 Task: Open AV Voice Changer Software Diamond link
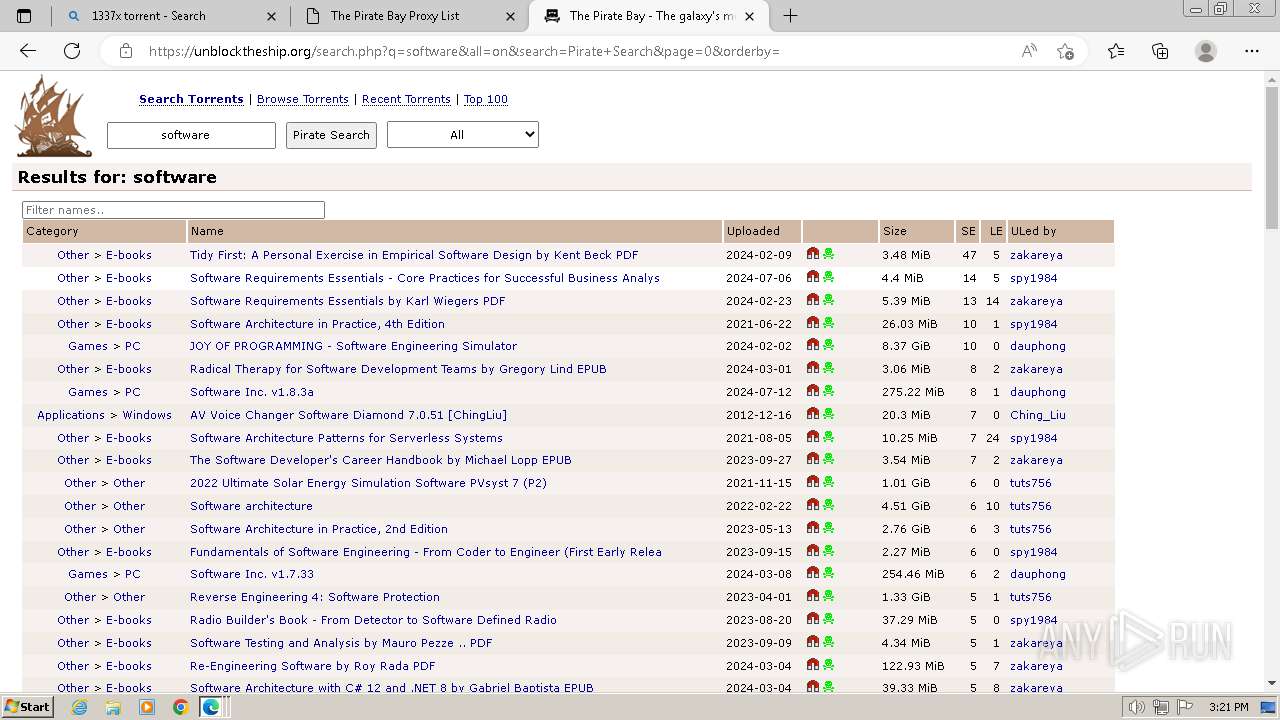pyautogui.click(x=348, y=415)
